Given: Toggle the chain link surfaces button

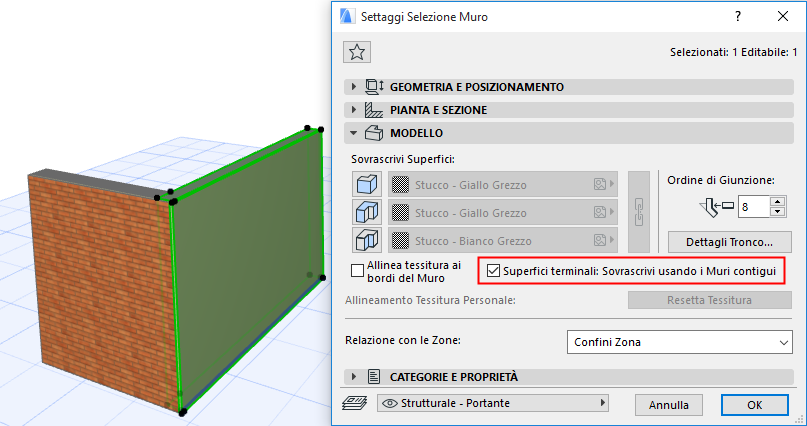Looking at the screenshot, I should [x=639, y=212].
